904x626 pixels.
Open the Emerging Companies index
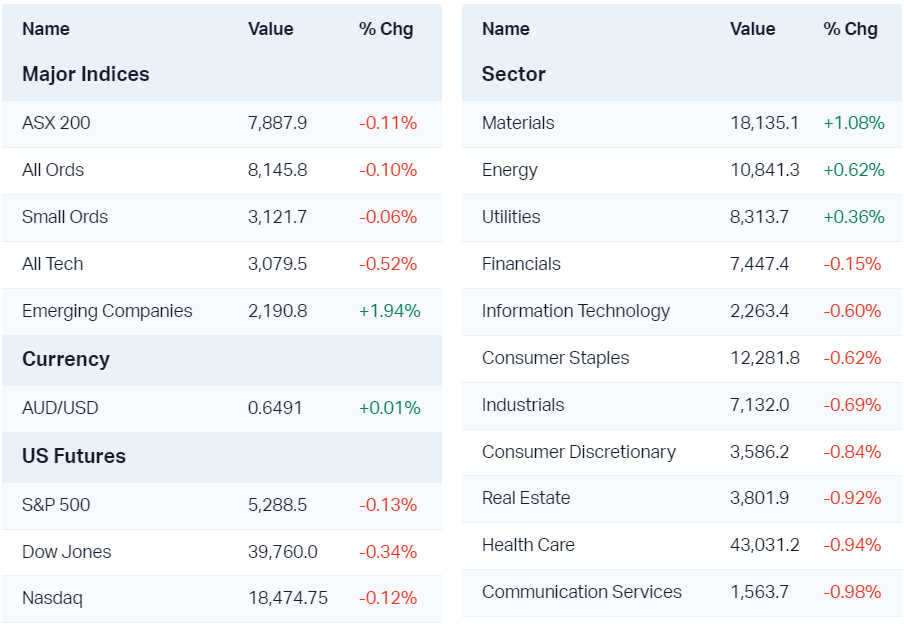click(107, 311)
